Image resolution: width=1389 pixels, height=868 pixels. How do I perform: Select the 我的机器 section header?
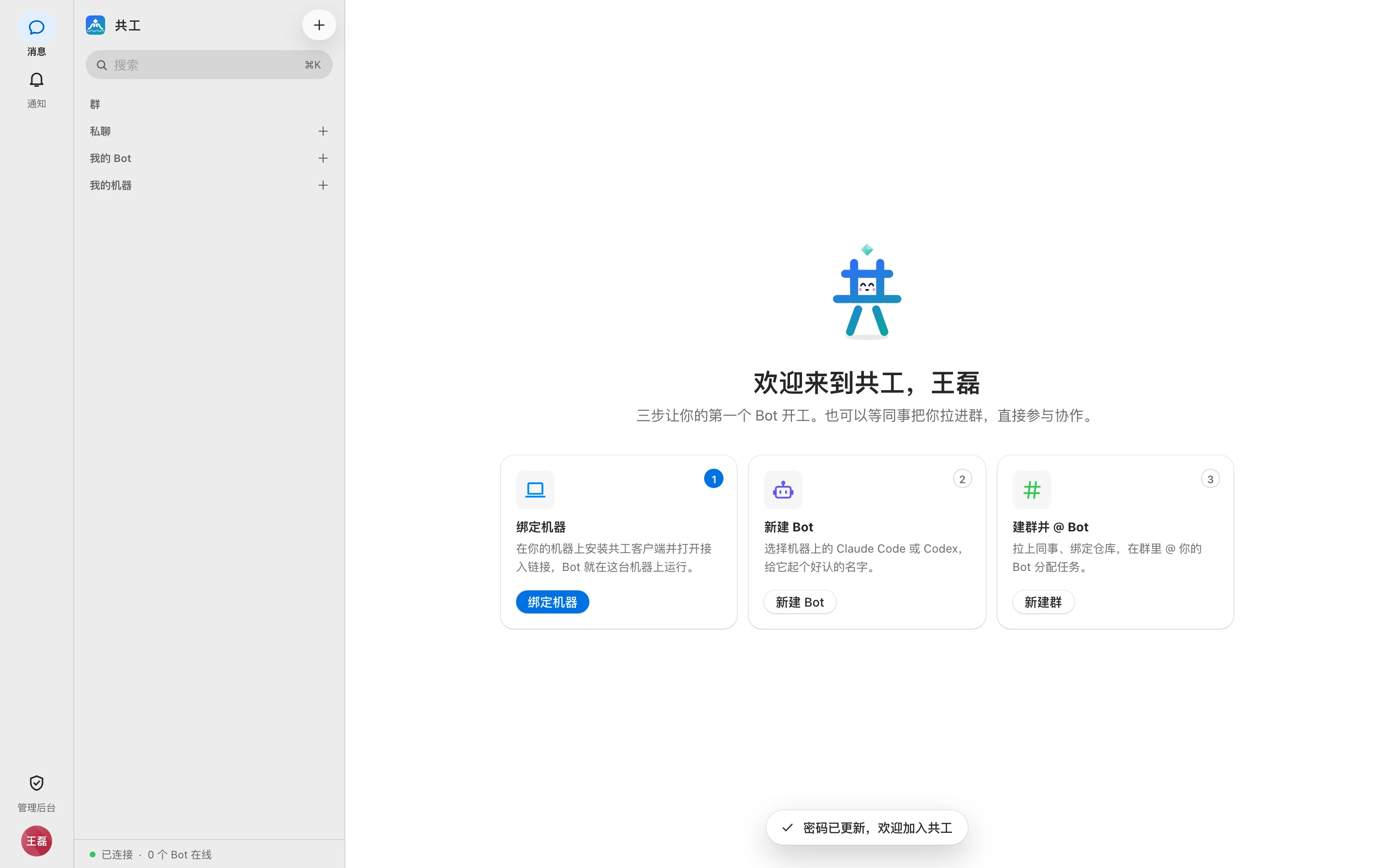[111, 186]
